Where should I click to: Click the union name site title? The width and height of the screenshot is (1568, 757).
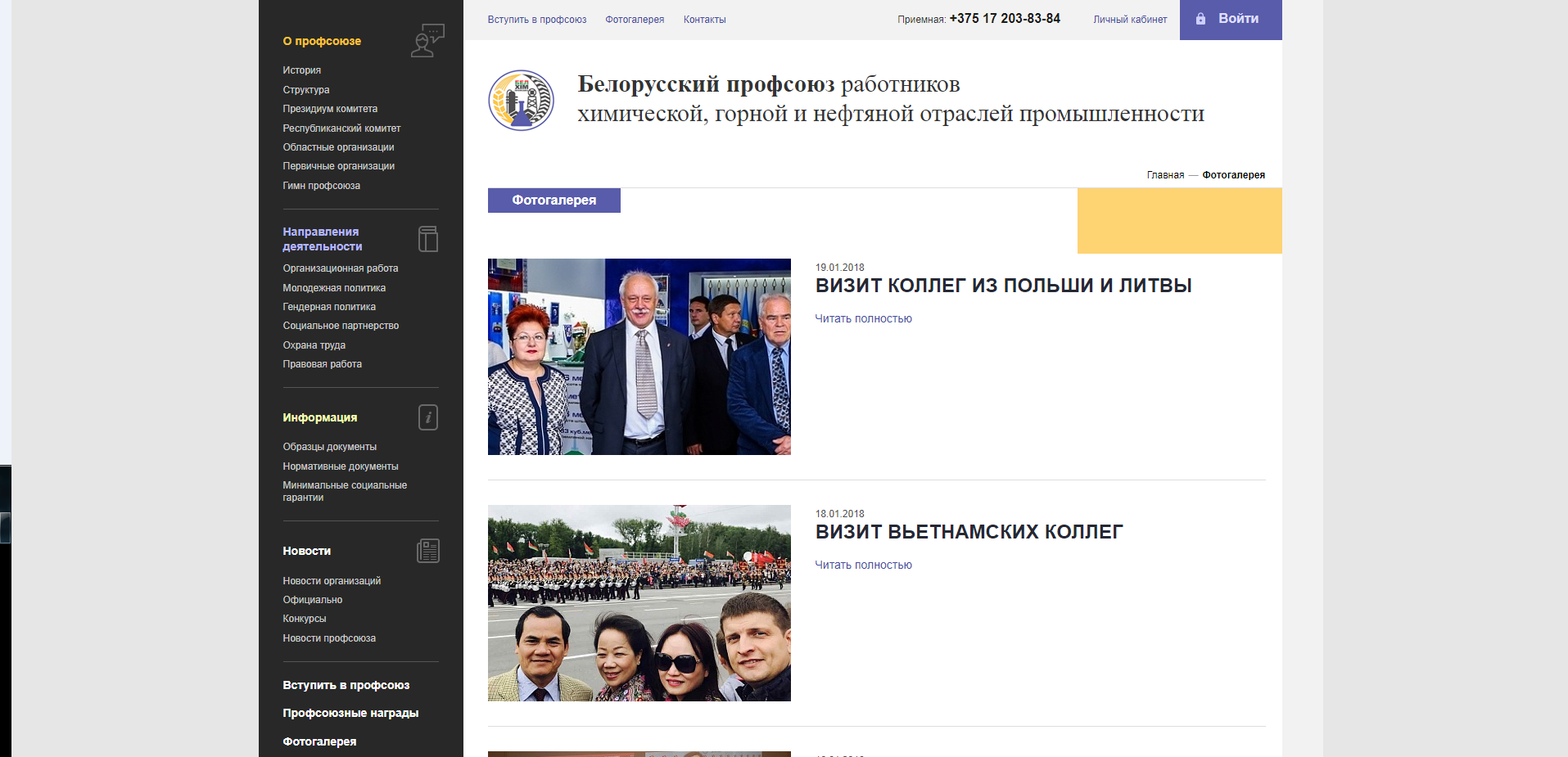pos(891,99)
